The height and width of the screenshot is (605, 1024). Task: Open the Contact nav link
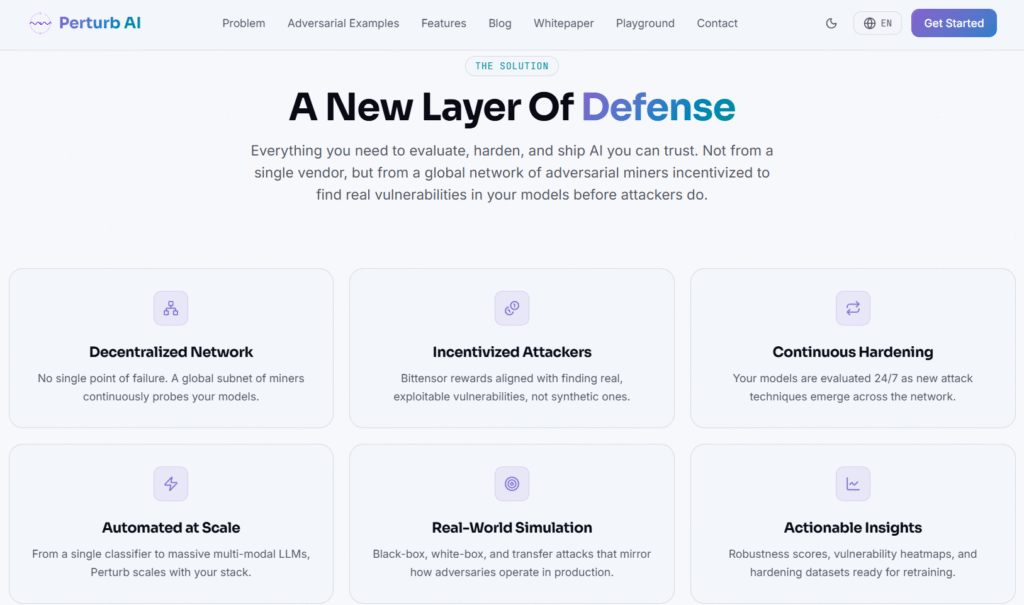click(717, 24)
